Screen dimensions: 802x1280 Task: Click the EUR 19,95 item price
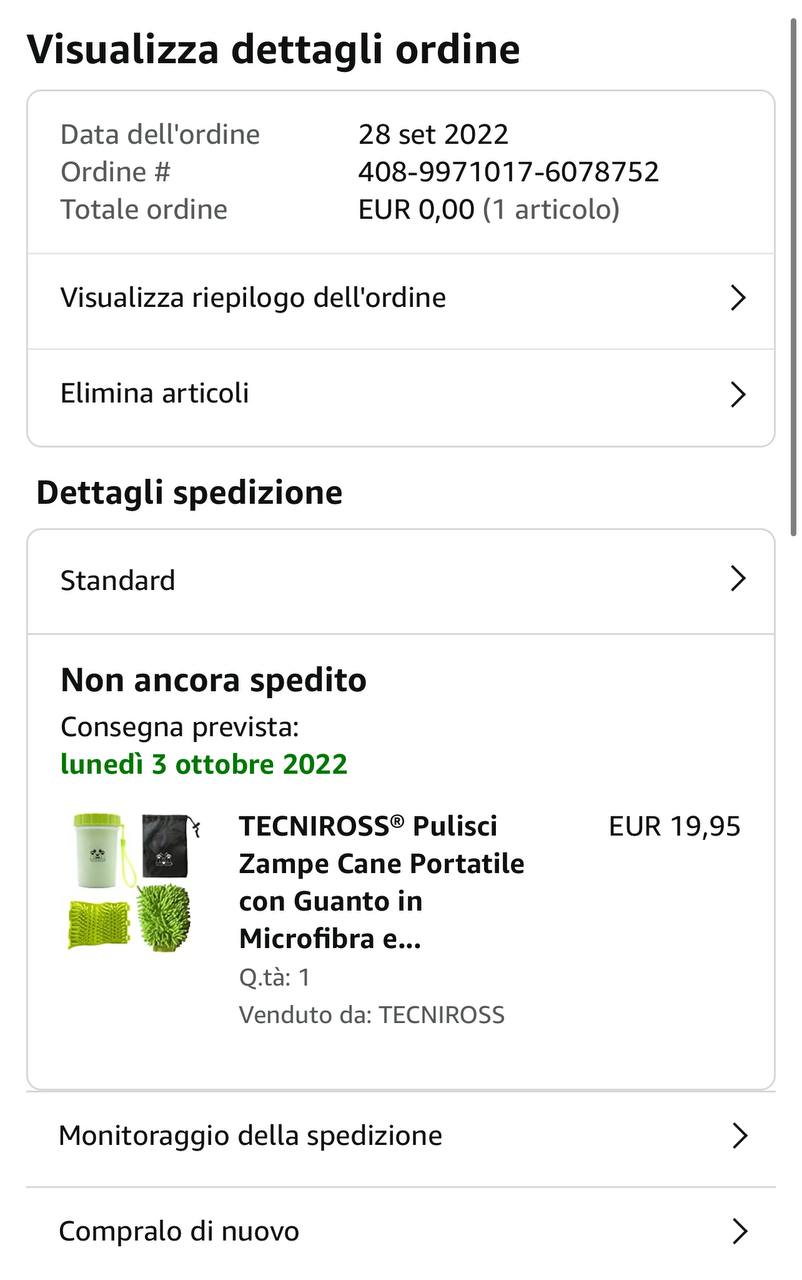674,826
